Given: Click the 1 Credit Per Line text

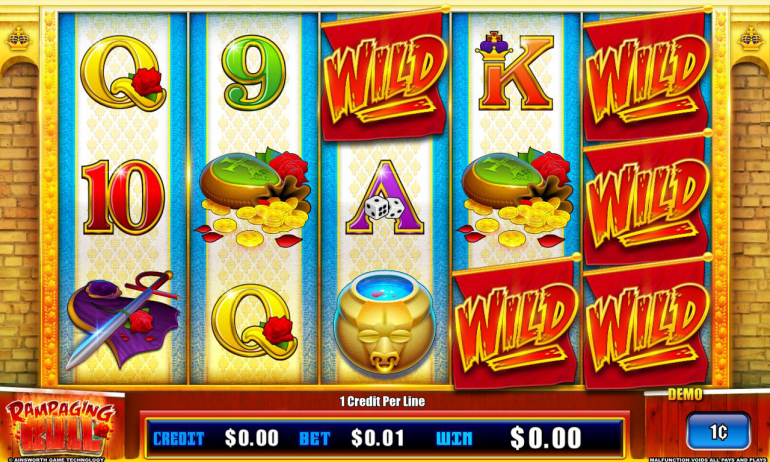Looking at the screenshot, I should [383, 402].
